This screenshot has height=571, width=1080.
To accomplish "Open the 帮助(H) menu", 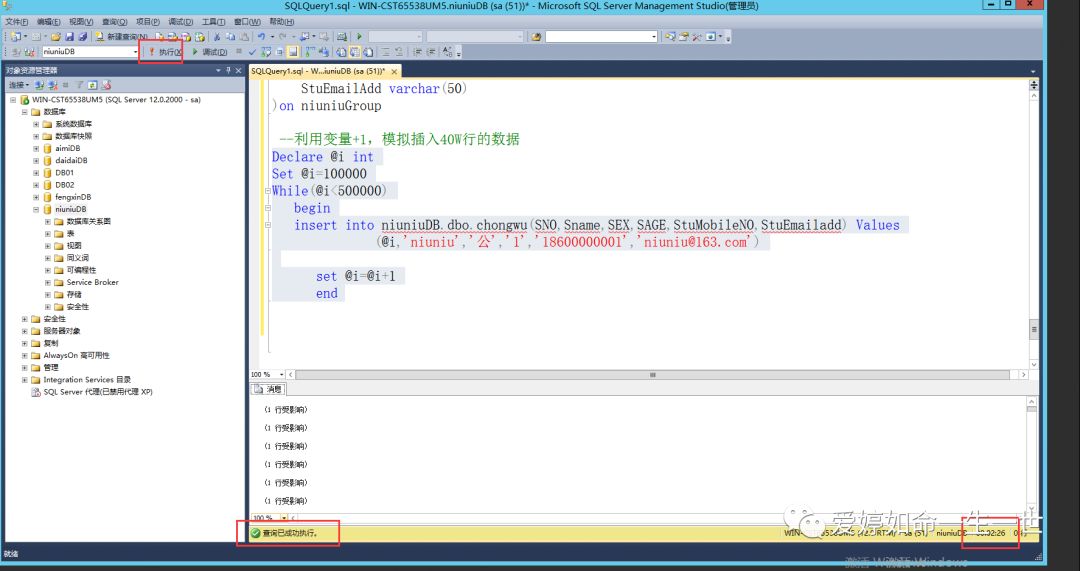I will (281, 21).
